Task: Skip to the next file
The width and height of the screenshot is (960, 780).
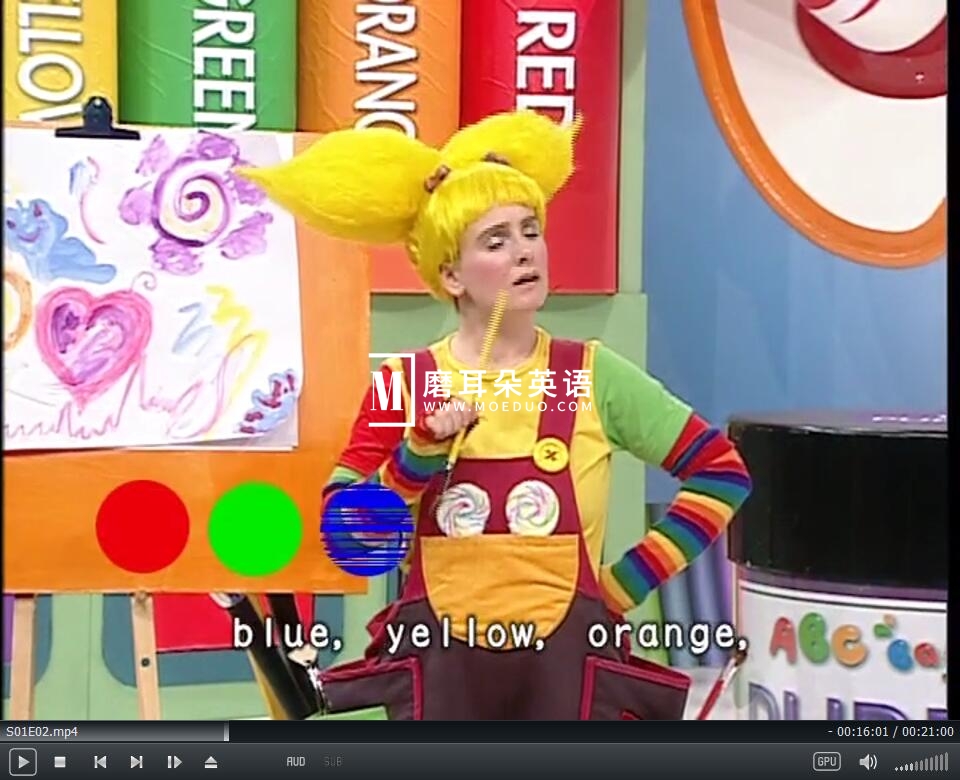Action: (136, 762)
